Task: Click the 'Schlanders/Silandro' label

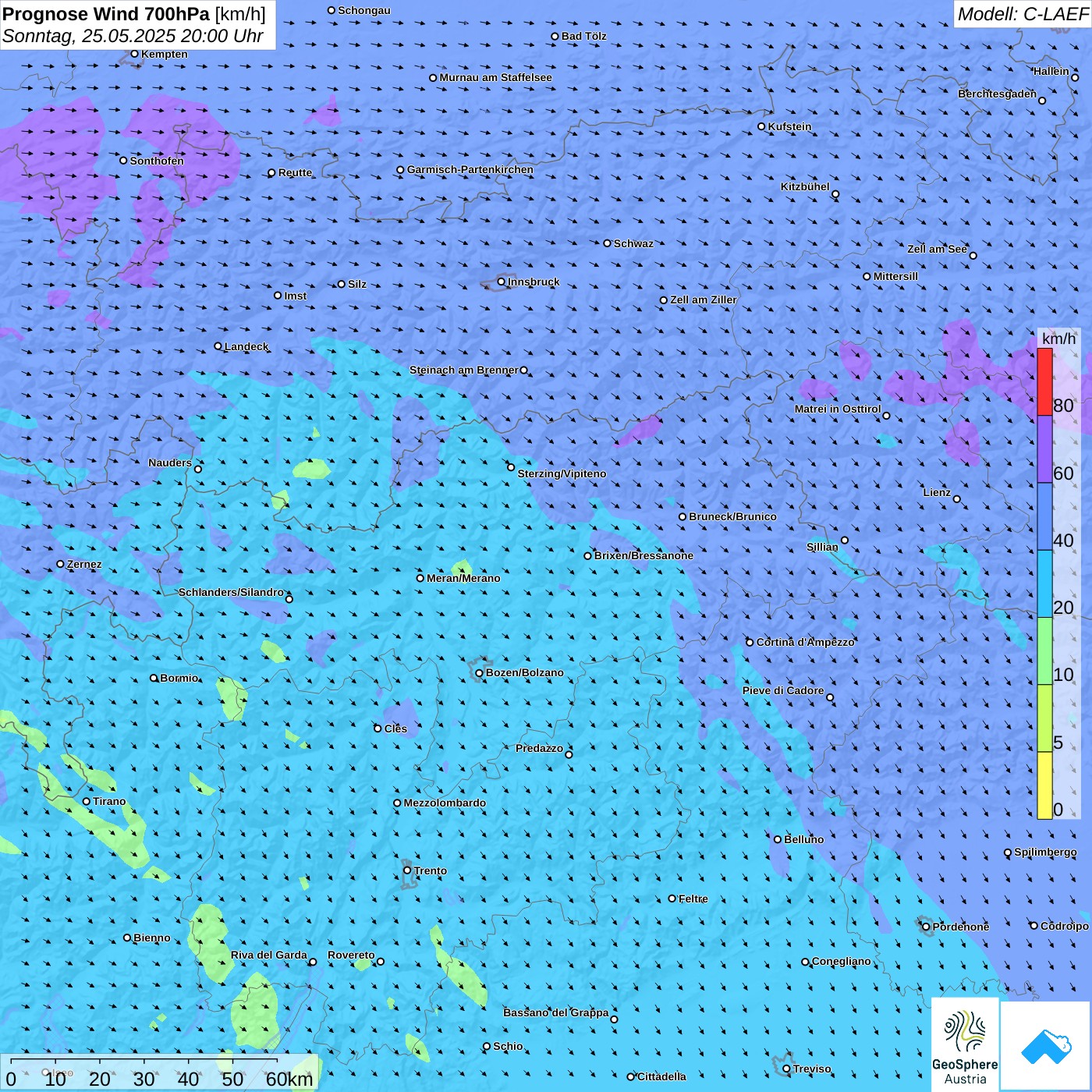Action: point(231,592)
